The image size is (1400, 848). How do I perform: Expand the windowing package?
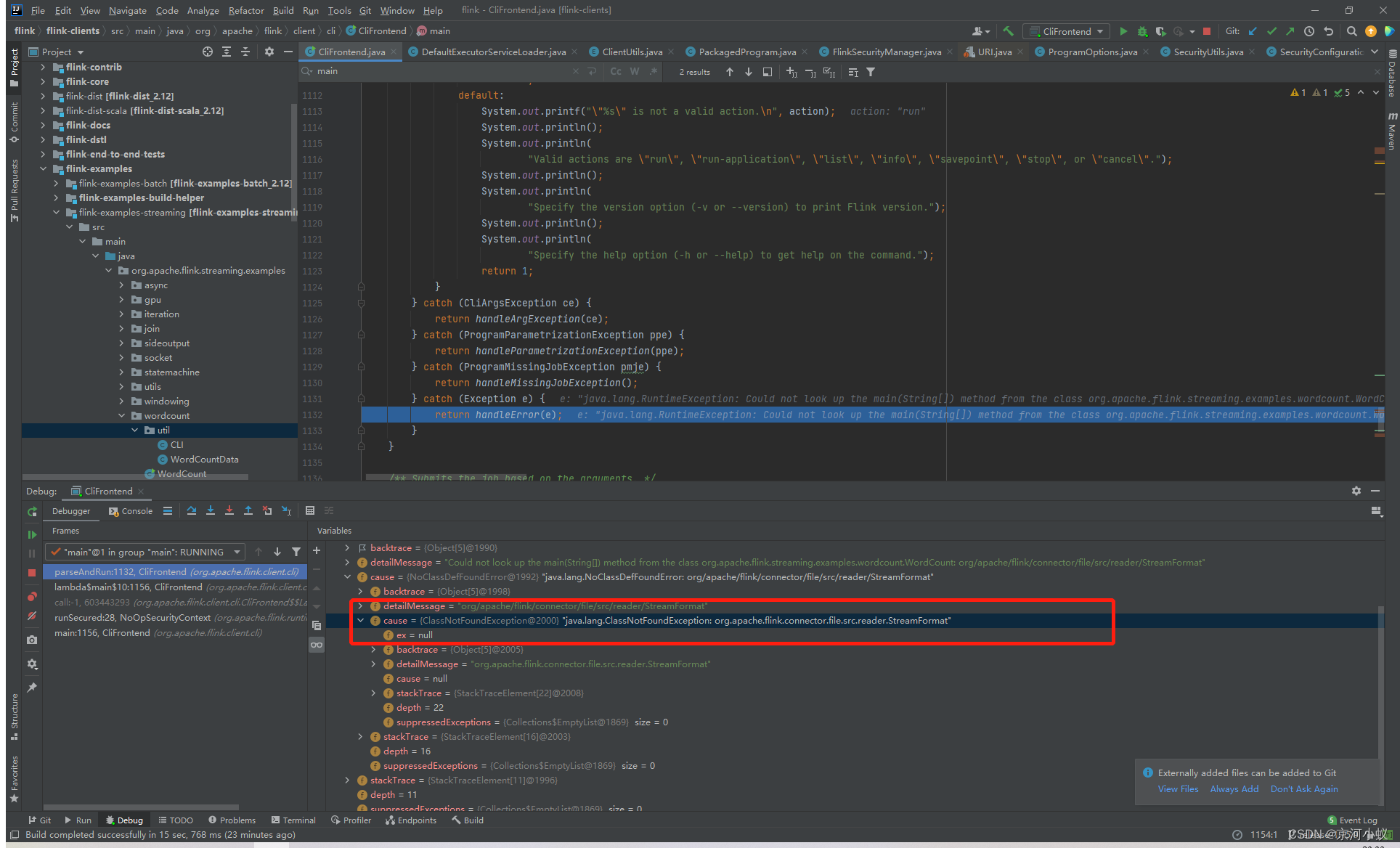point(121,401)
